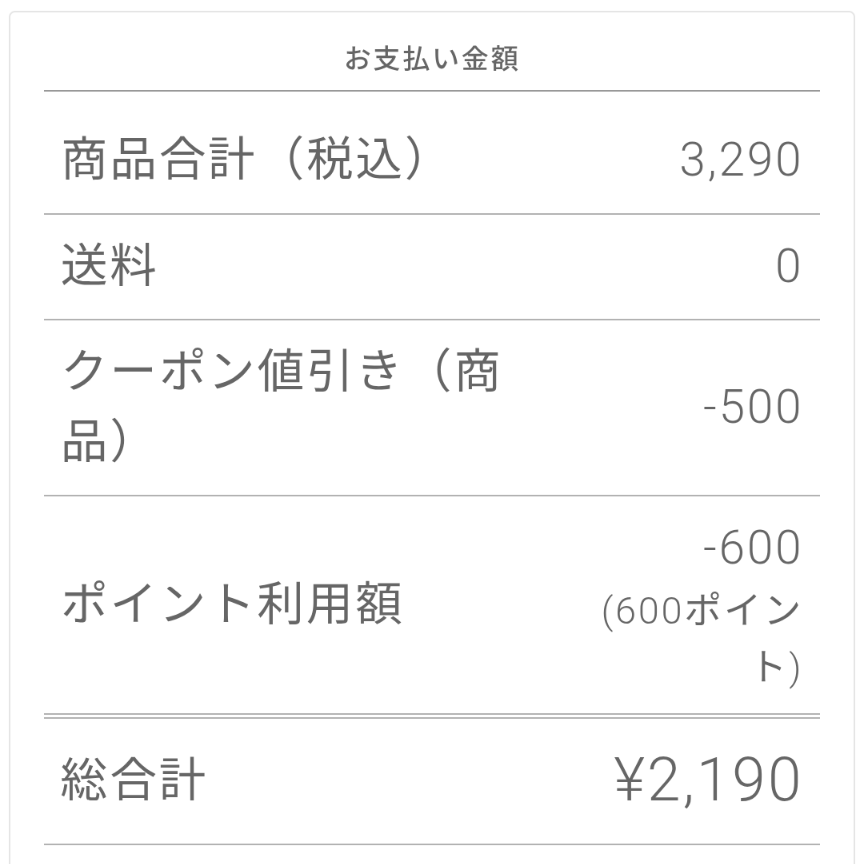The width and height of the screenshot is (864, 864).
Task: Click the points usage row
Action: point(432,604)
